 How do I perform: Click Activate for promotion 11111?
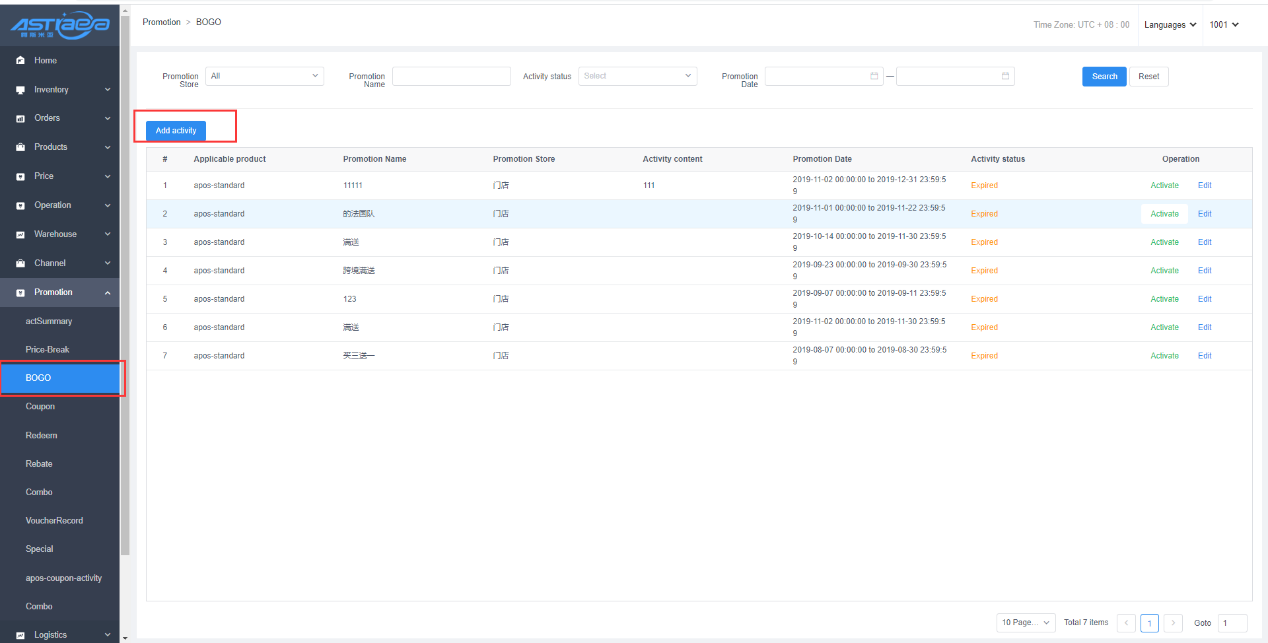point(1164,186)
